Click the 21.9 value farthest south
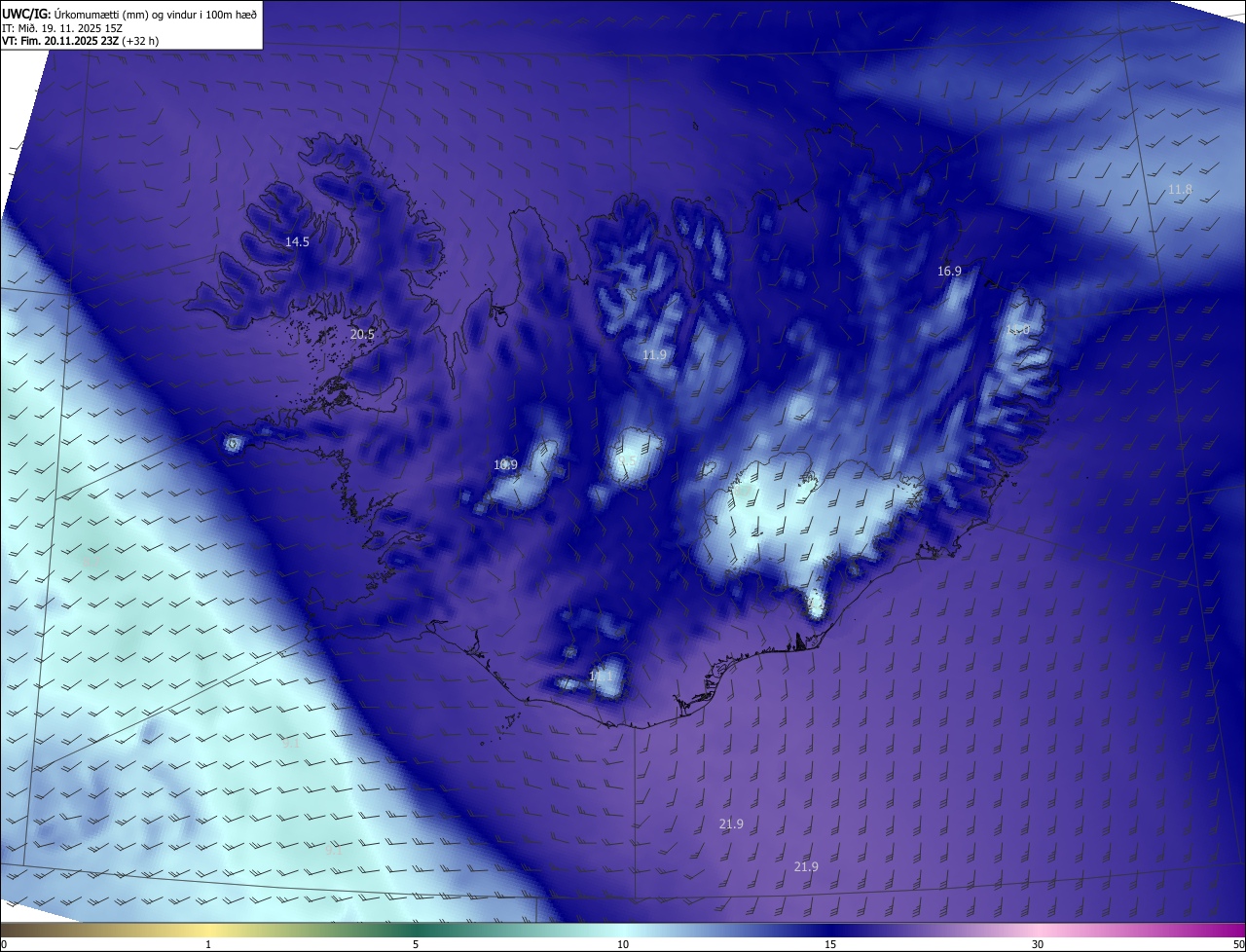 pos(806,866)
